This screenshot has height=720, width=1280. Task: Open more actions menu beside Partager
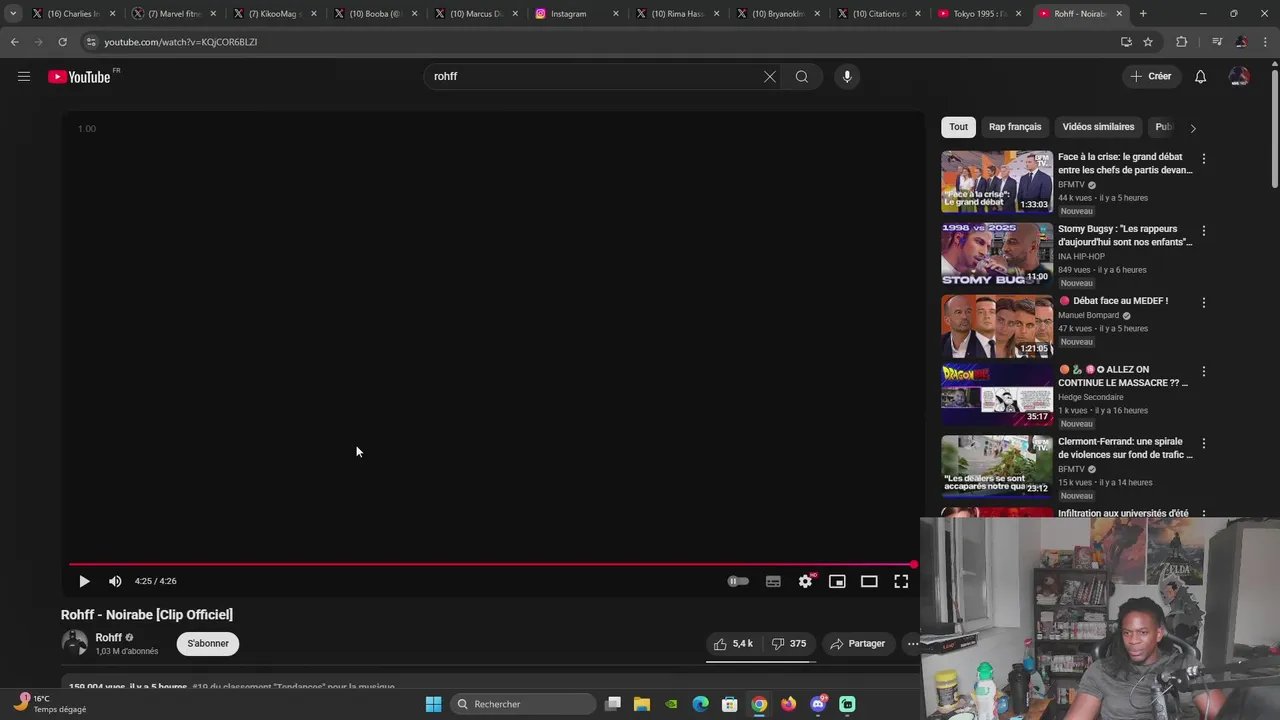(x=912, y=643)
